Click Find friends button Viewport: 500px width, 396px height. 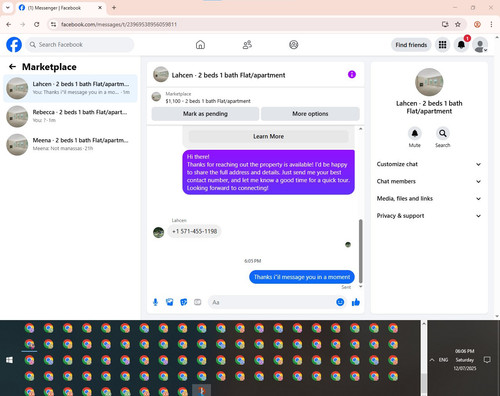411,45
